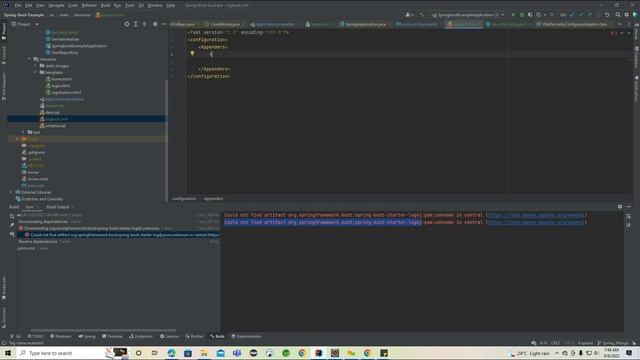Select data.sql file

coord(49,113)
